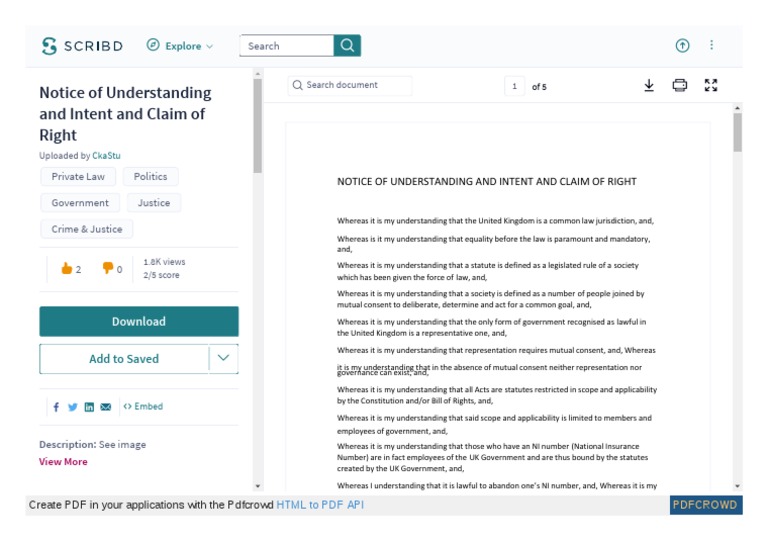This screenshot has width=768, height=544.
Task: Select the Justice tag
Action: click(x=154, y=203)
